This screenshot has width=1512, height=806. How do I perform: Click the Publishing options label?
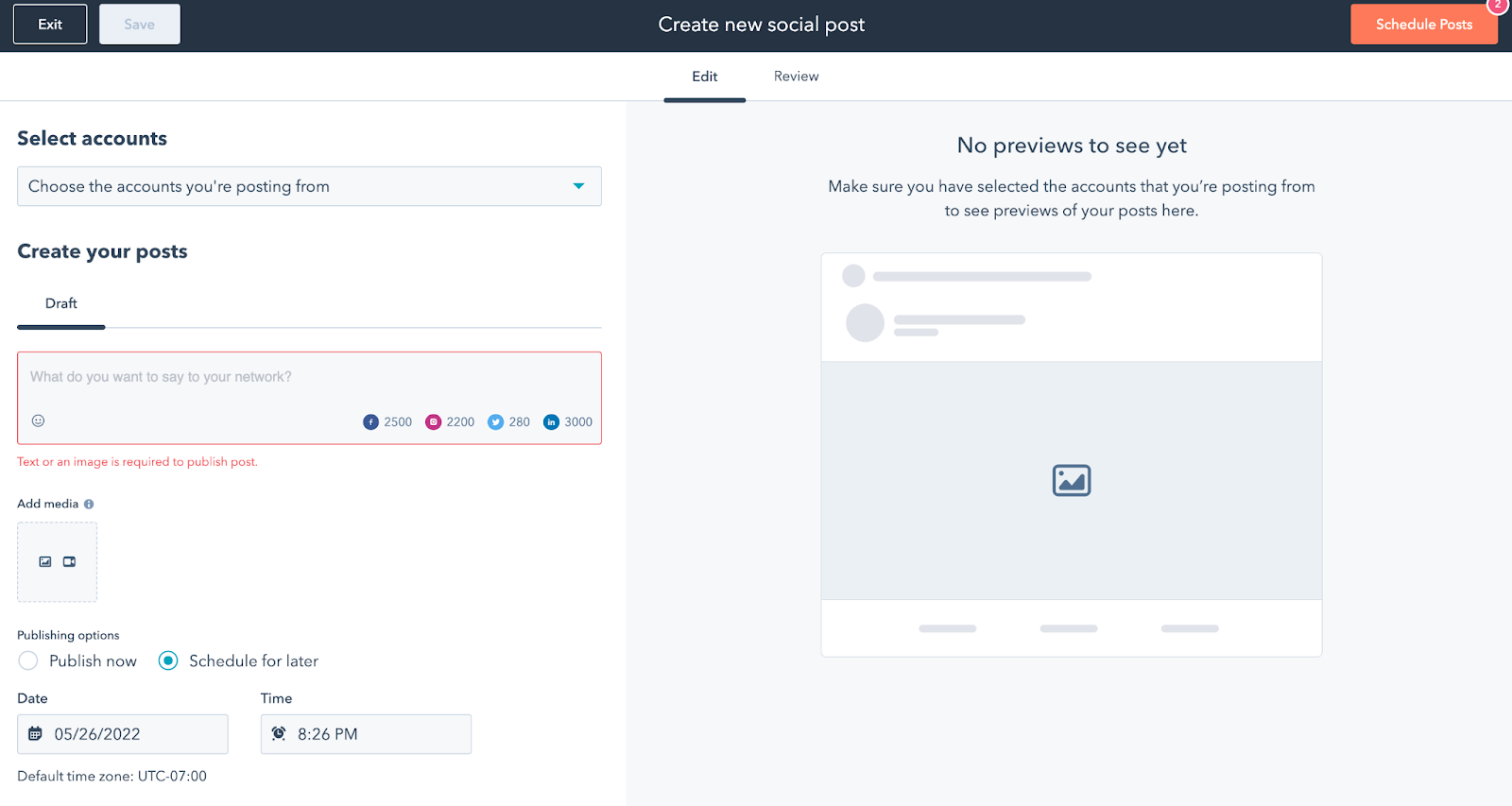tap(68, 635)
